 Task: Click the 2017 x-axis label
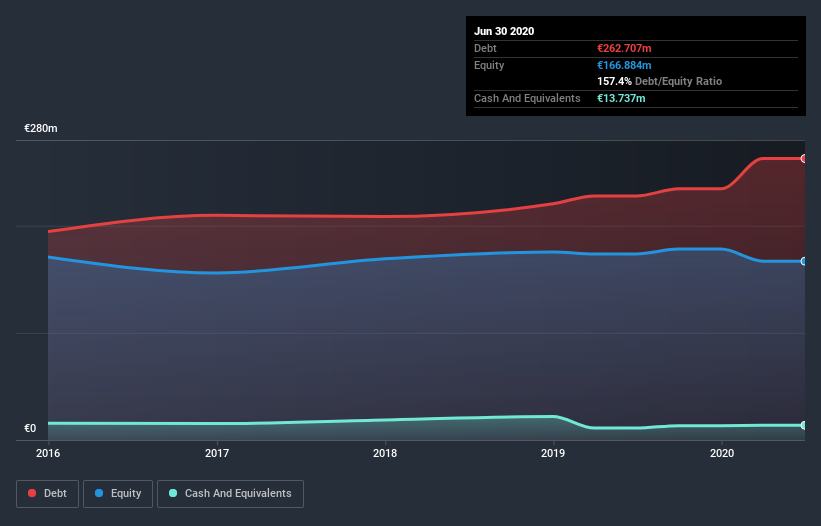(x=217, y=453)
